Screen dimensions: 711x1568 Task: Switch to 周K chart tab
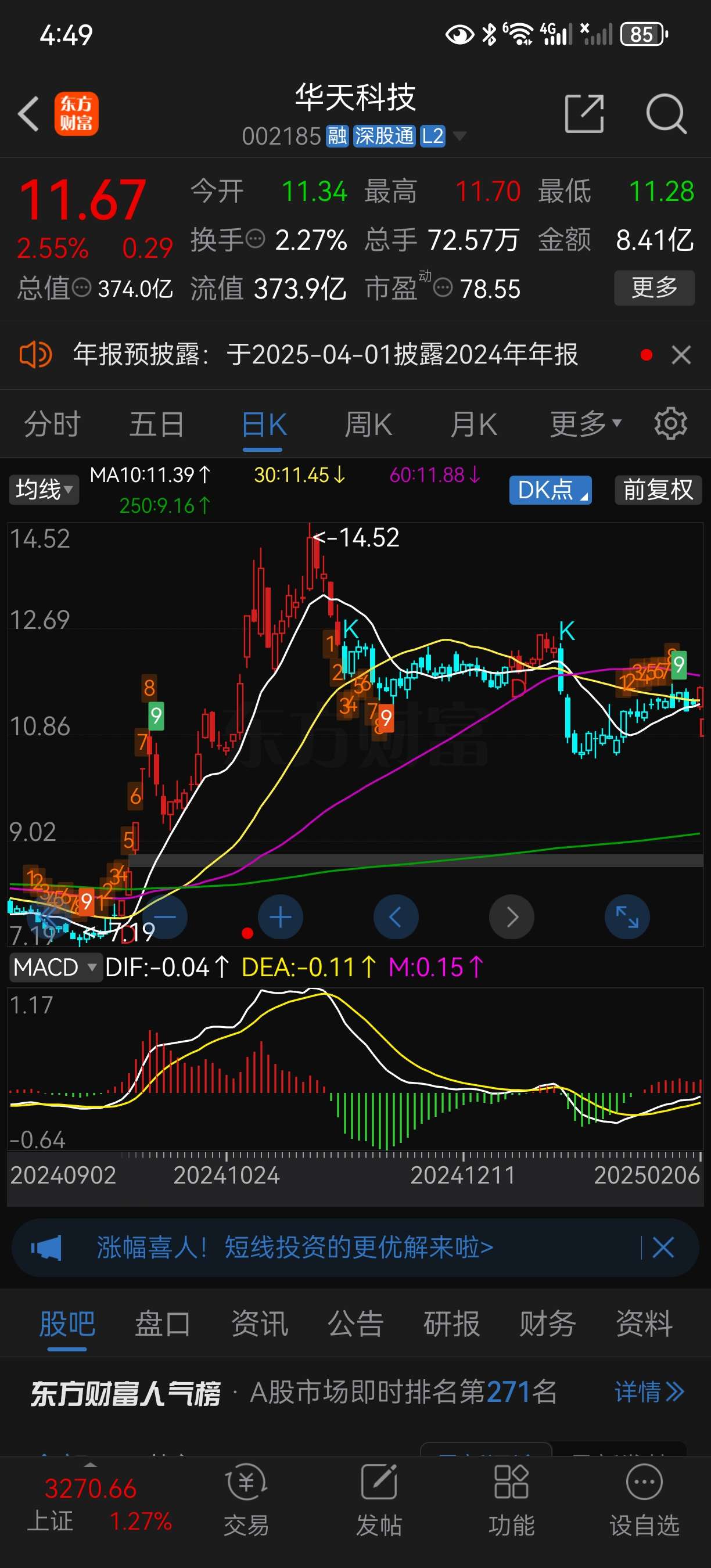(368, 424)
